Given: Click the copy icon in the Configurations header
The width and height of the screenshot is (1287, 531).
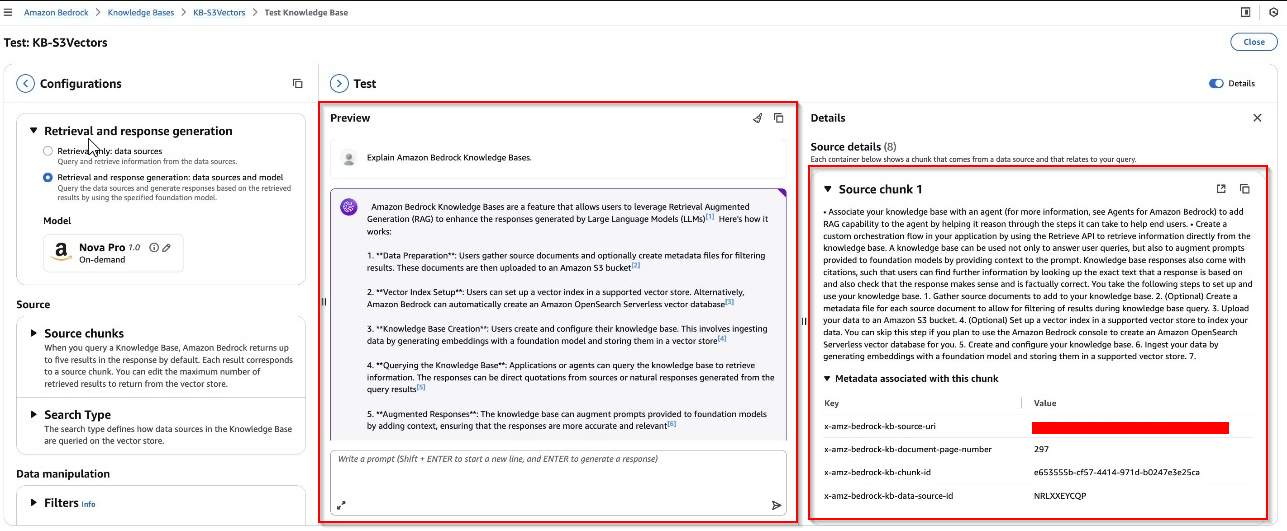Looking at the screenshot, I should pyautogui.click(x=297, y=84).
